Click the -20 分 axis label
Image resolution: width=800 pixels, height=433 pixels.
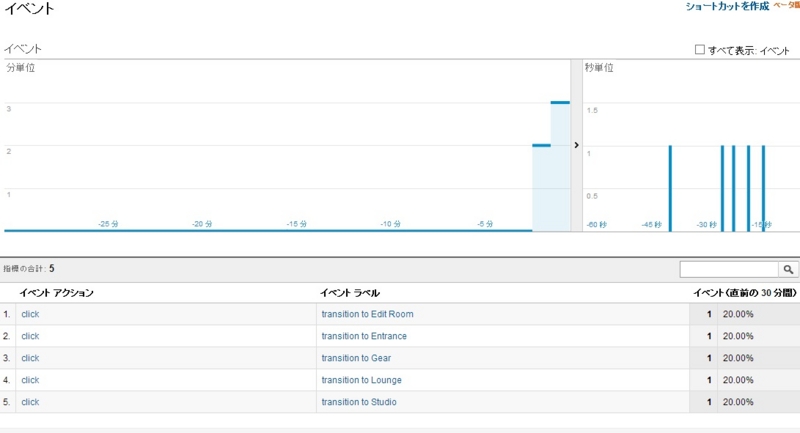202,224
